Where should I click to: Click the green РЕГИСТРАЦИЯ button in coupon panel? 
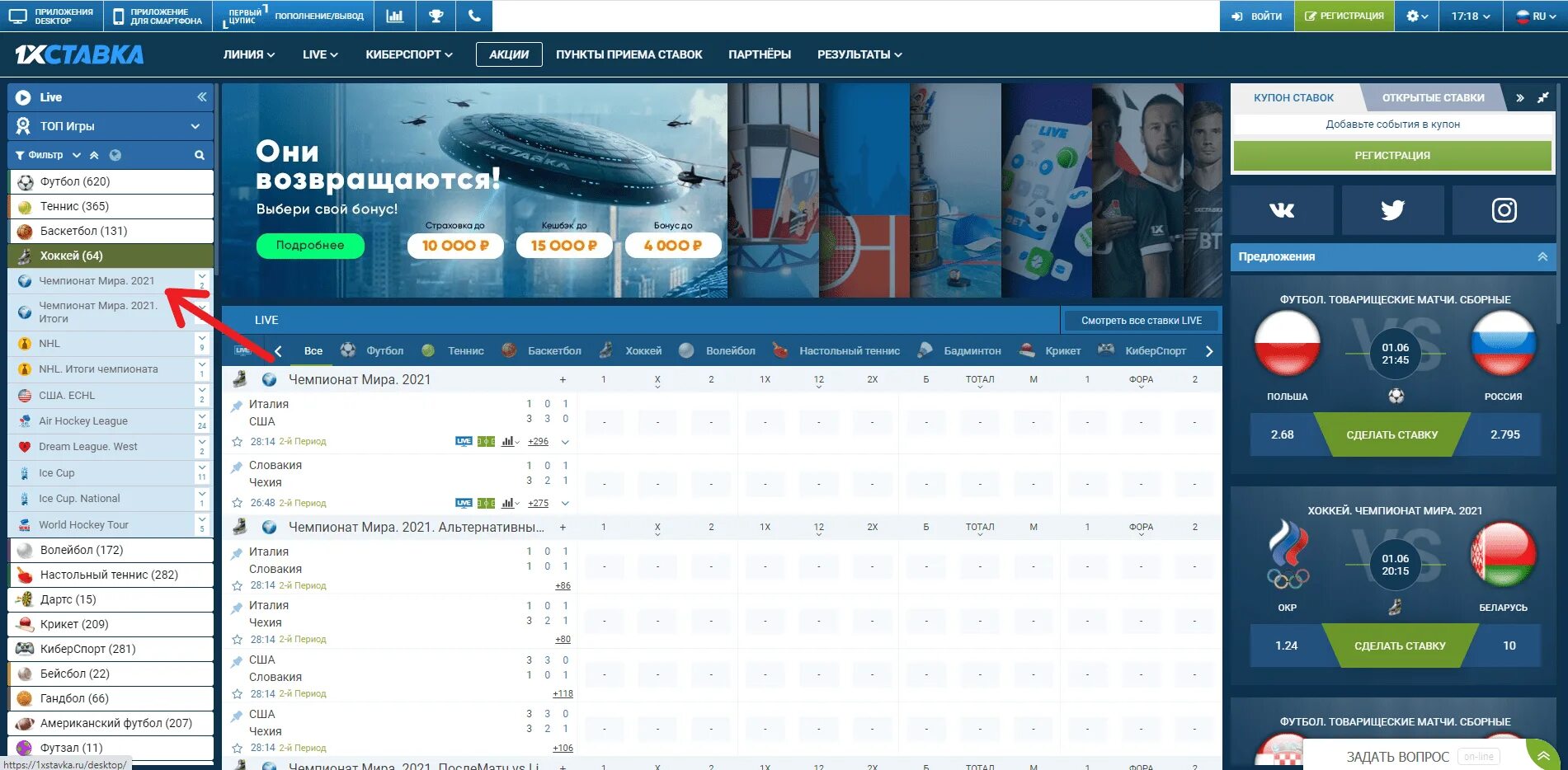pyautogui.click(x=1392, y=155)
